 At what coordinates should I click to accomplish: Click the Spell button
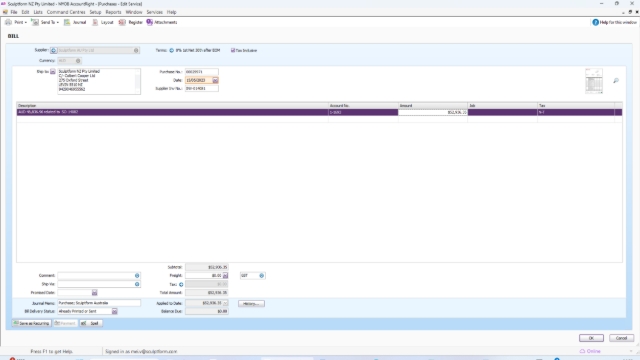pyautogui.click(x=91, y=323)
